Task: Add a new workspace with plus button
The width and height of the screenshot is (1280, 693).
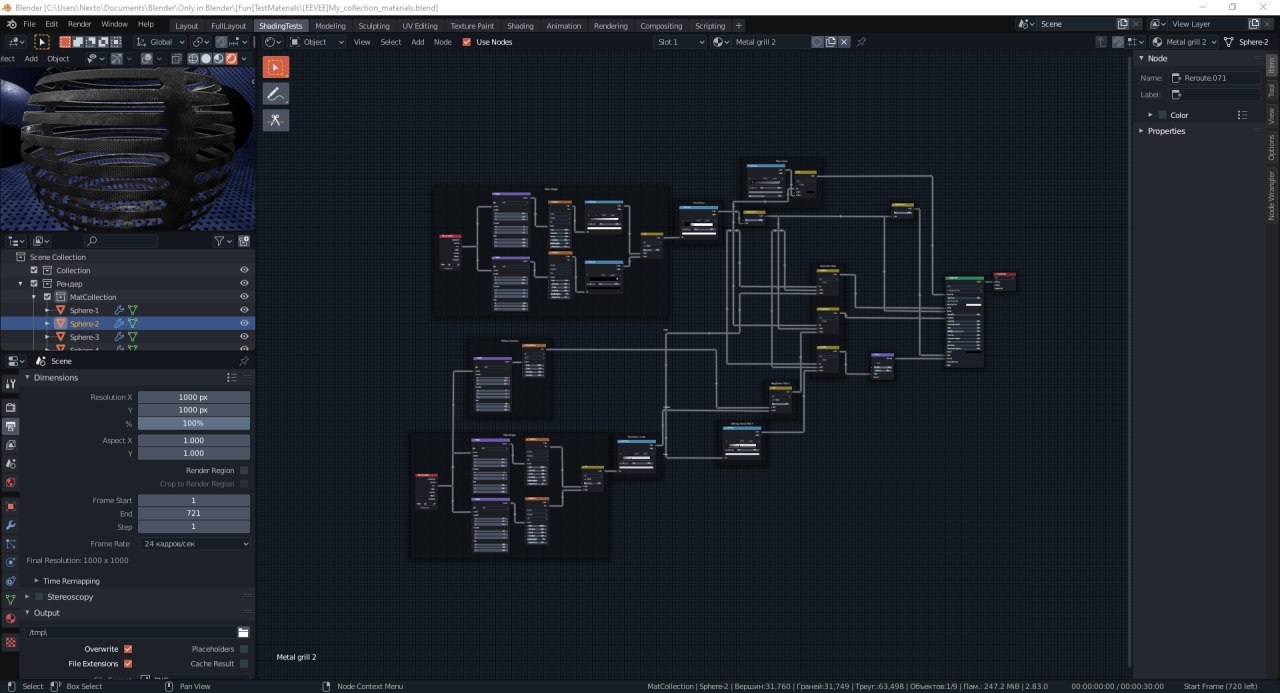Action: coord(739,25)
